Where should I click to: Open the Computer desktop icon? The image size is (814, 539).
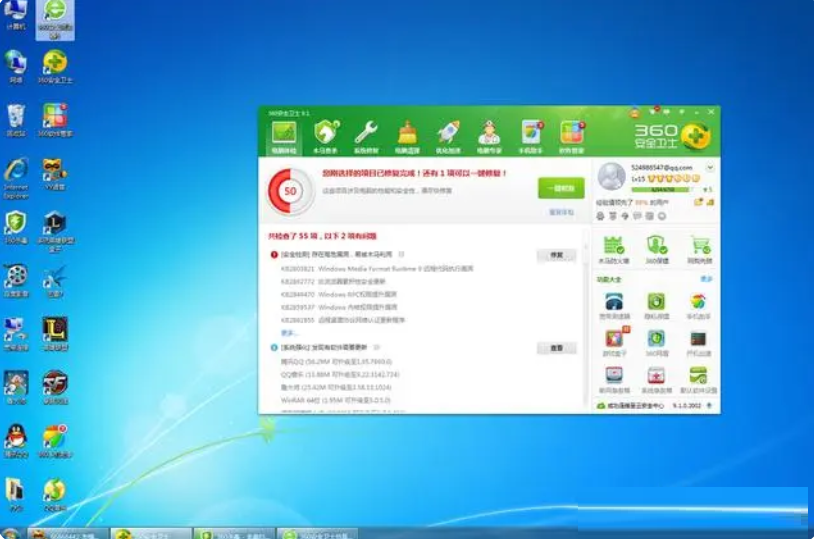click(16, 15)
